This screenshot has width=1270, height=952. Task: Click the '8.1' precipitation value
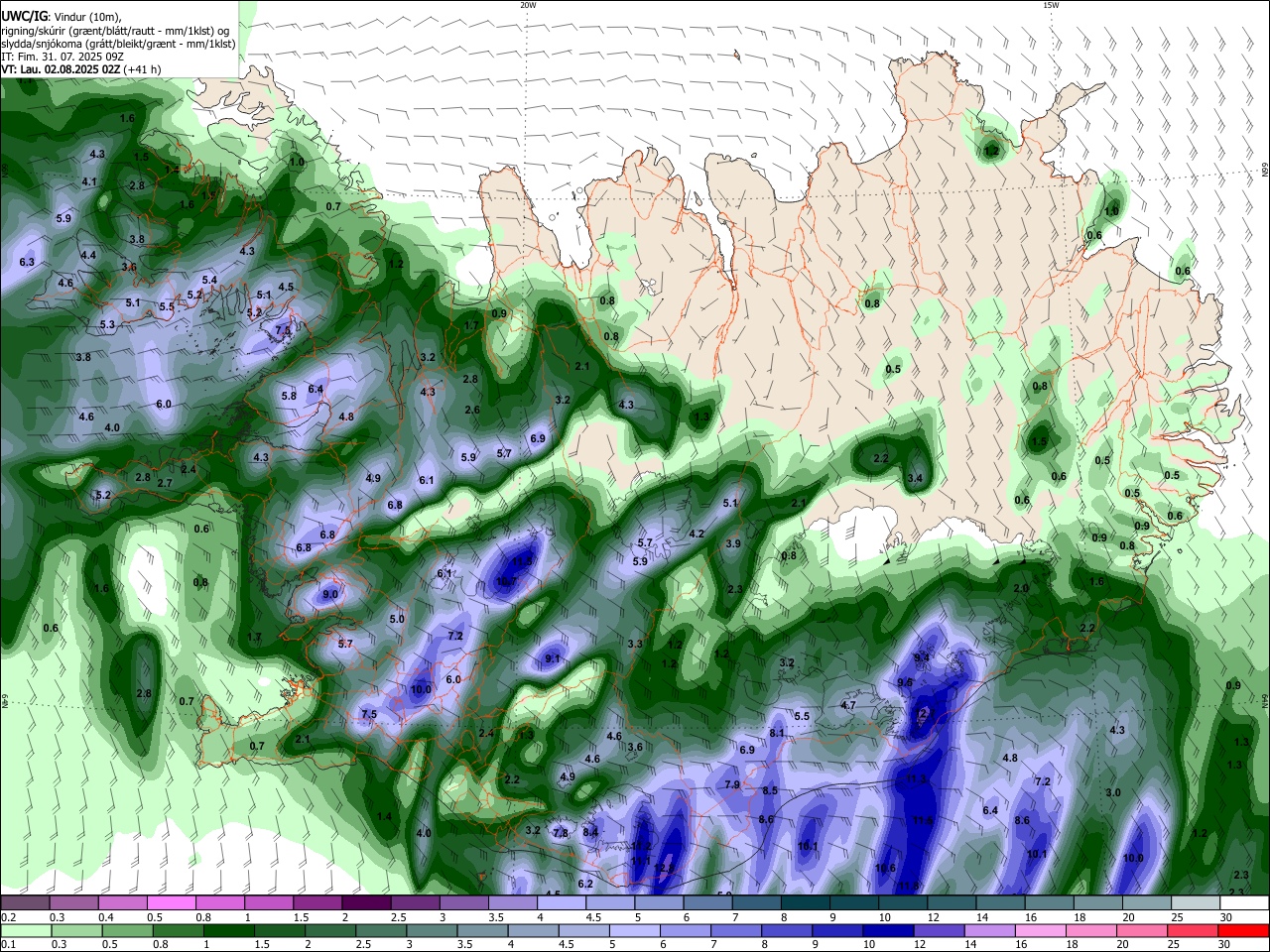point(777,733)
